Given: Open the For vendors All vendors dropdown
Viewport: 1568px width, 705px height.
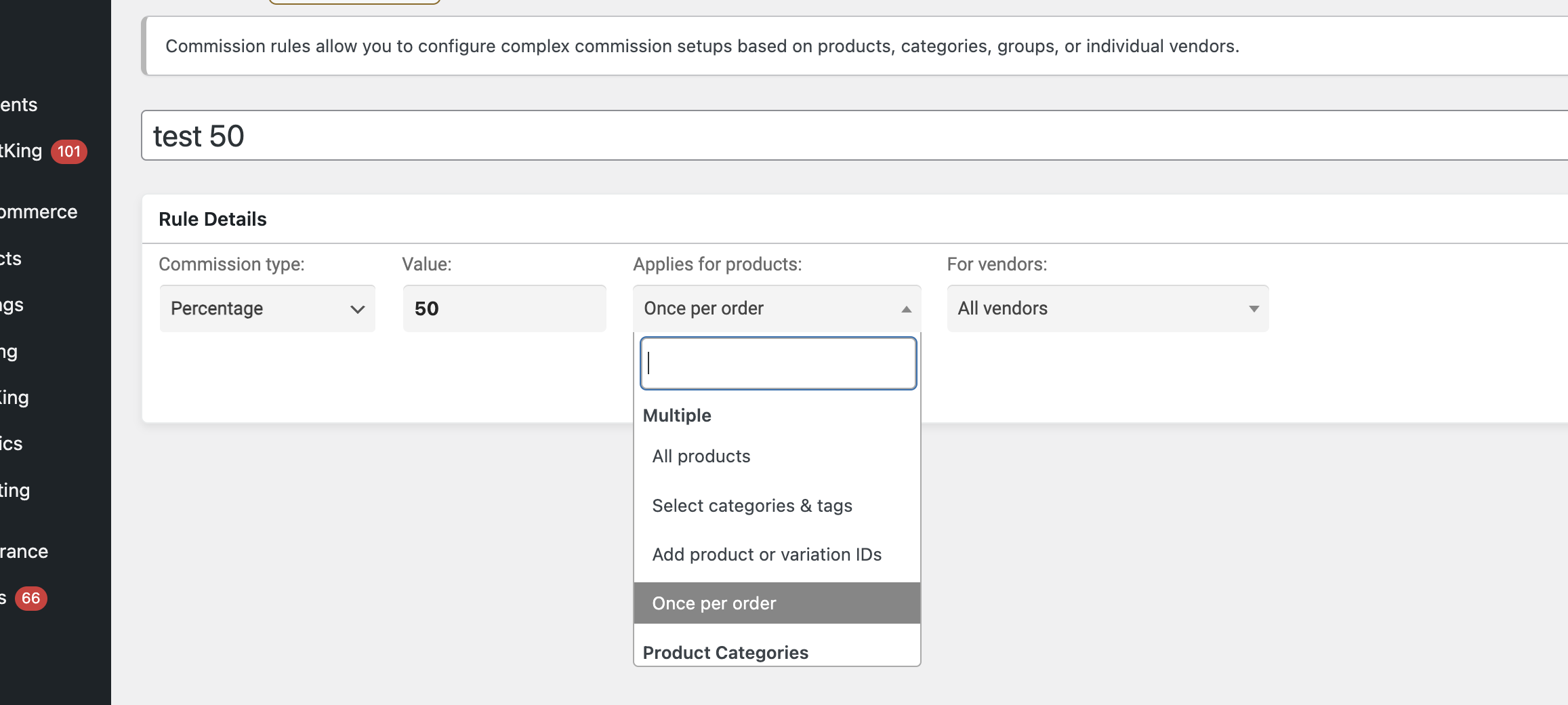Looking at the screenshot, I should [x=1107, y=308].
